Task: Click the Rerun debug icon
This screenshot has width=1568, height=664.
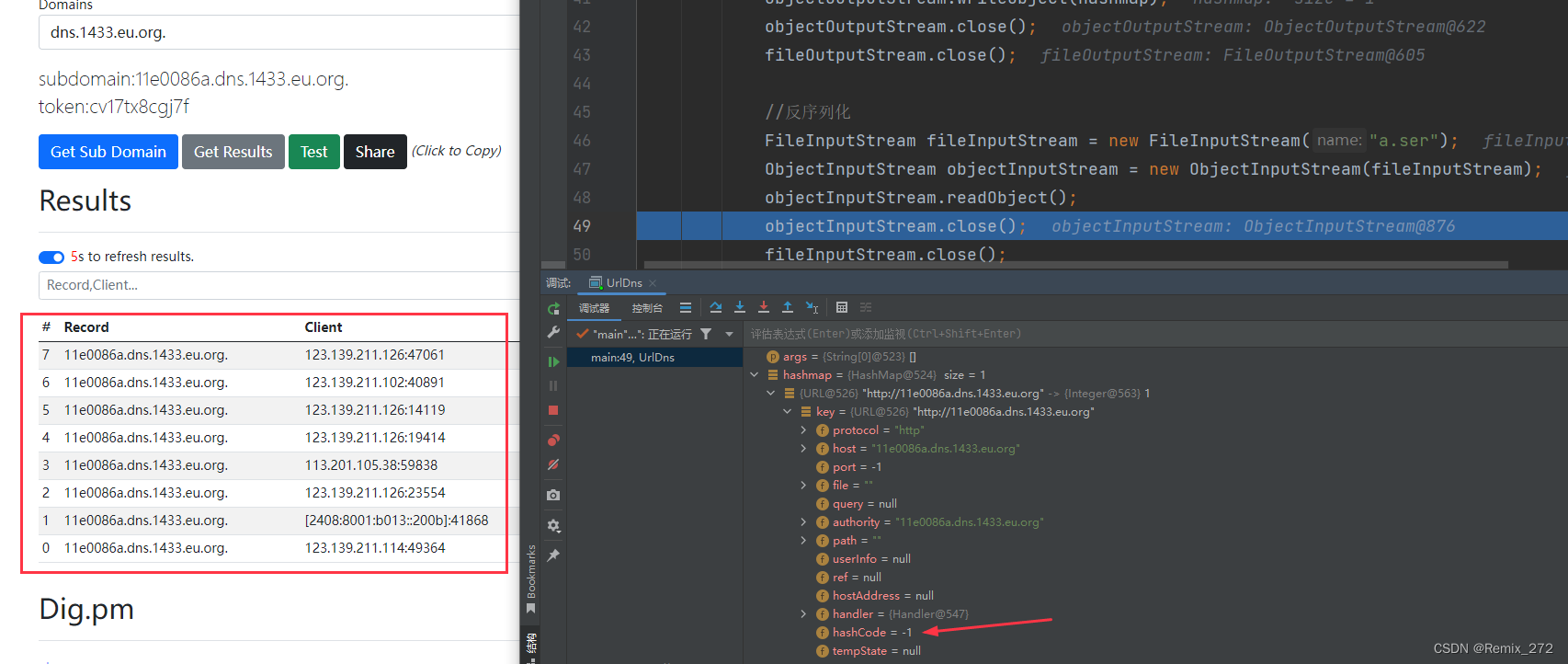Action: [x=553, y=309]
